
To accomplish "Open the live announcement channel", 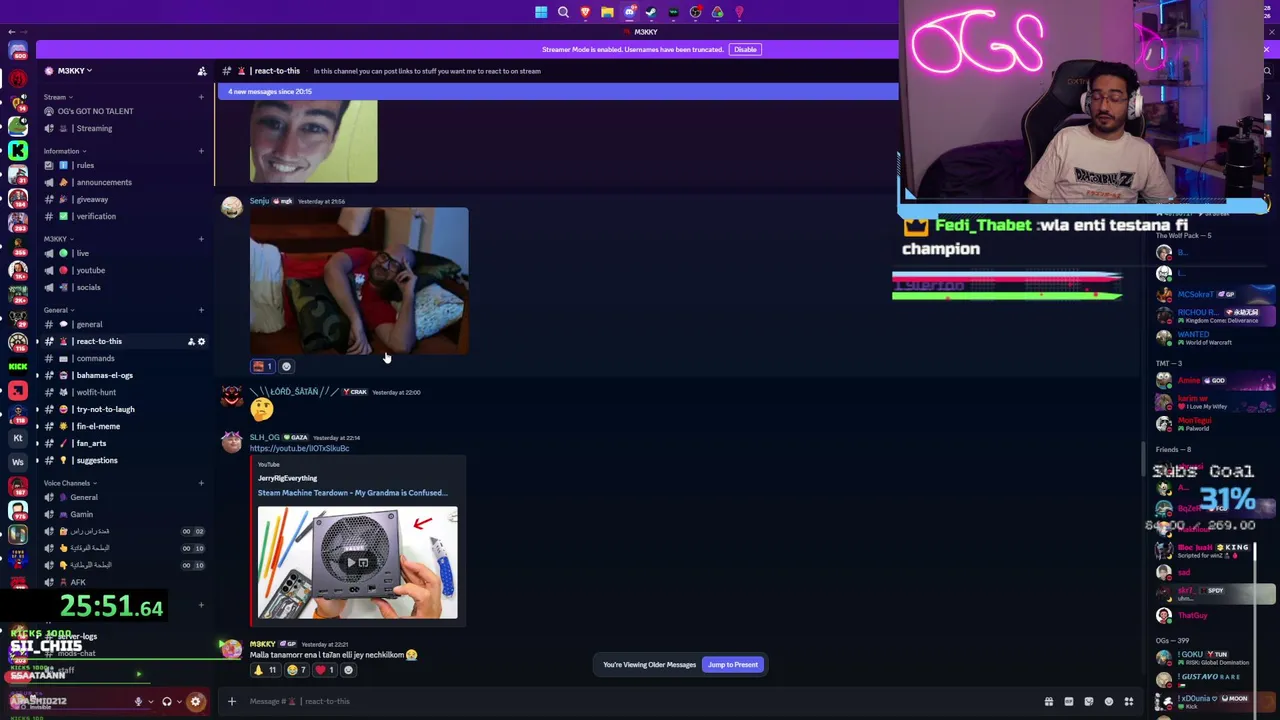I will point(125,253).
